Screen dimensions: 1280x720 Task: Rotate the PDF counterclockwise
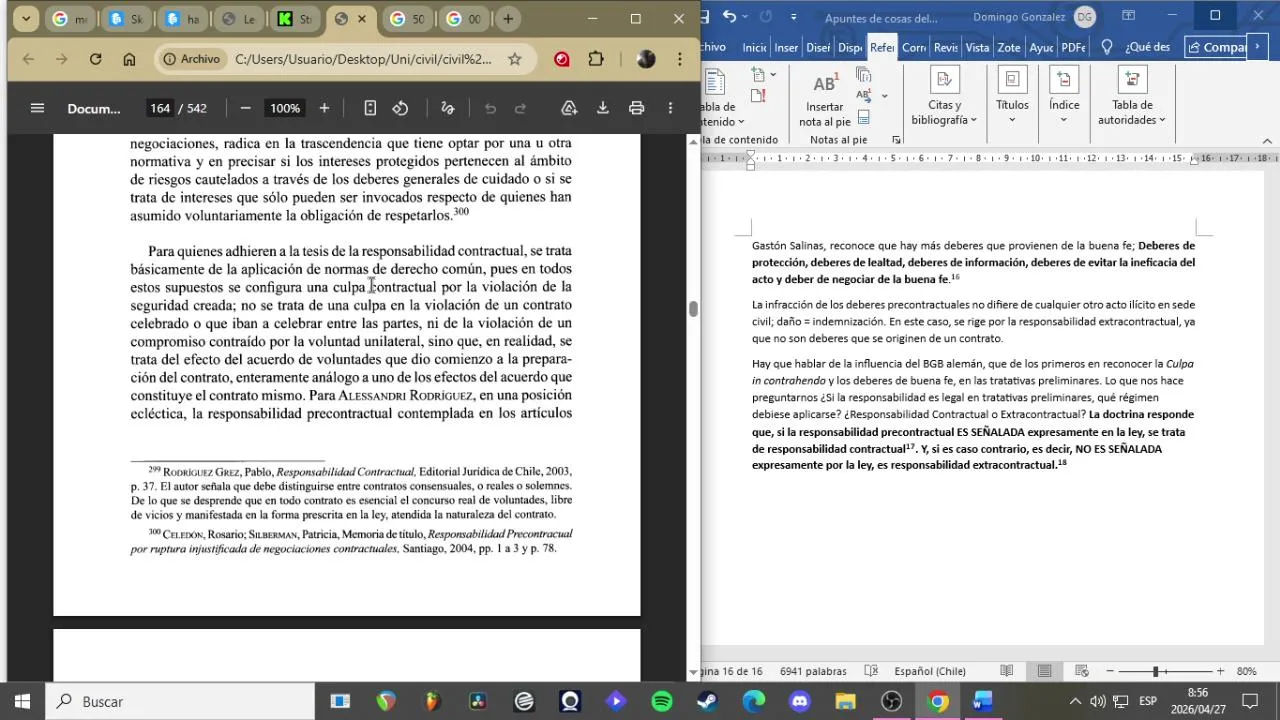click(400, 108)
